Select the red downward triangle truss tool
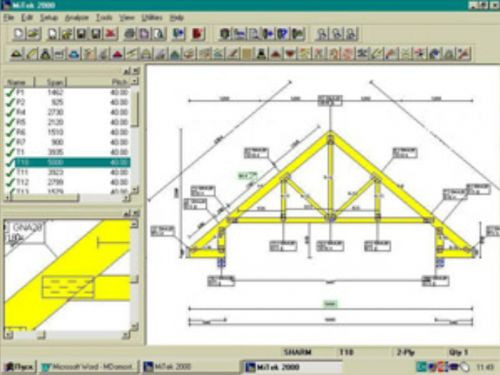Image resolution: width=500 pixels, height=375 pixels. pos(290,54)
